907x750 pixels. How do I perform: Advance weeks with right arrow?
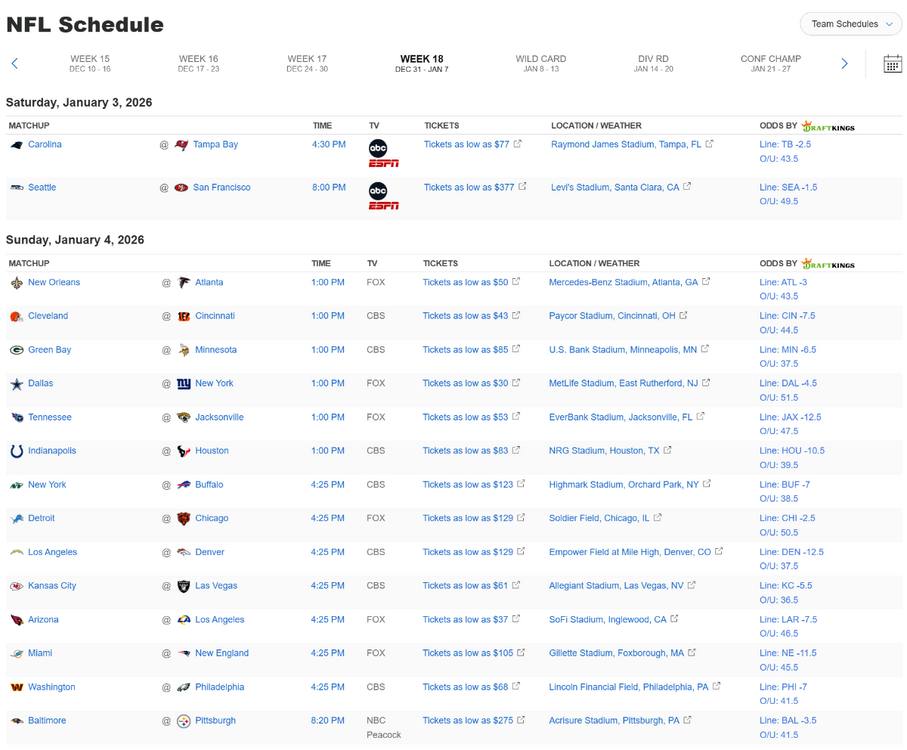click(844, 64)
